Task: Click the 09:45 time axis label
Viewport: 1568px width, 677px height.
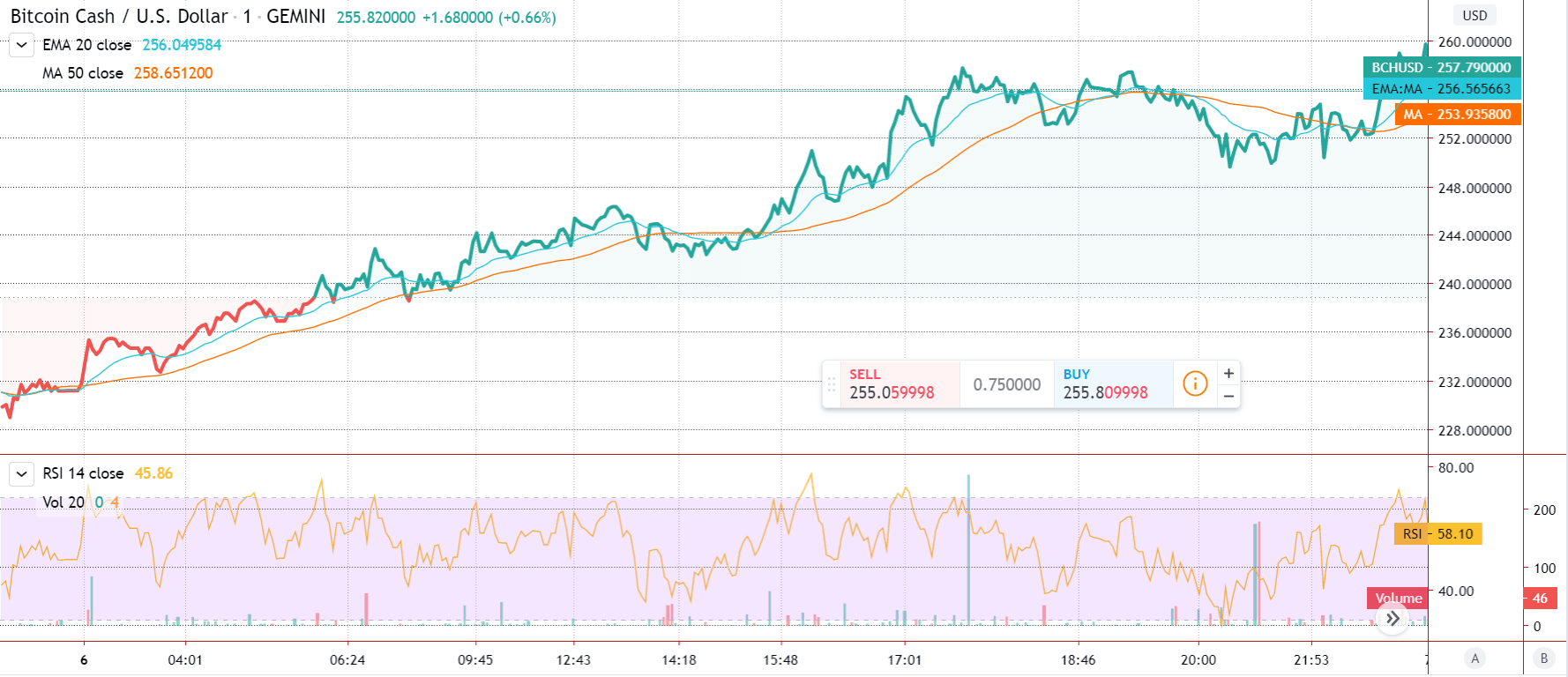Action: (475, 659)
